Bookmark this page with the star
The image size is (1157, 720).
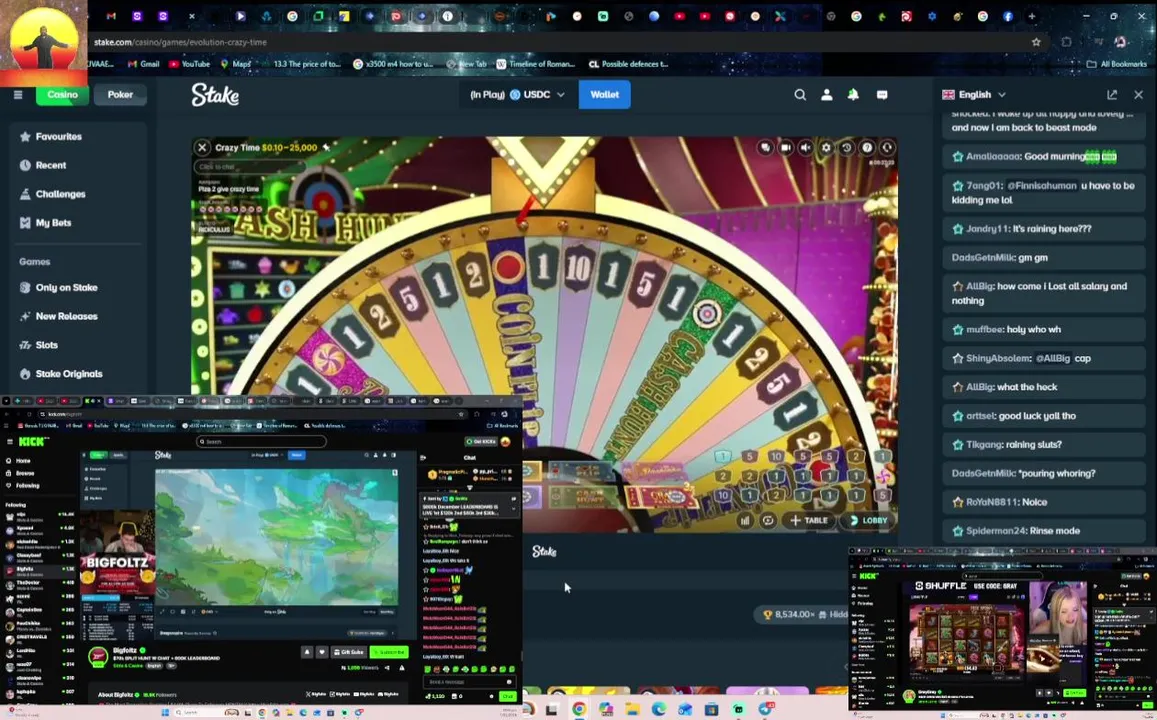[x=1036, y=42]
